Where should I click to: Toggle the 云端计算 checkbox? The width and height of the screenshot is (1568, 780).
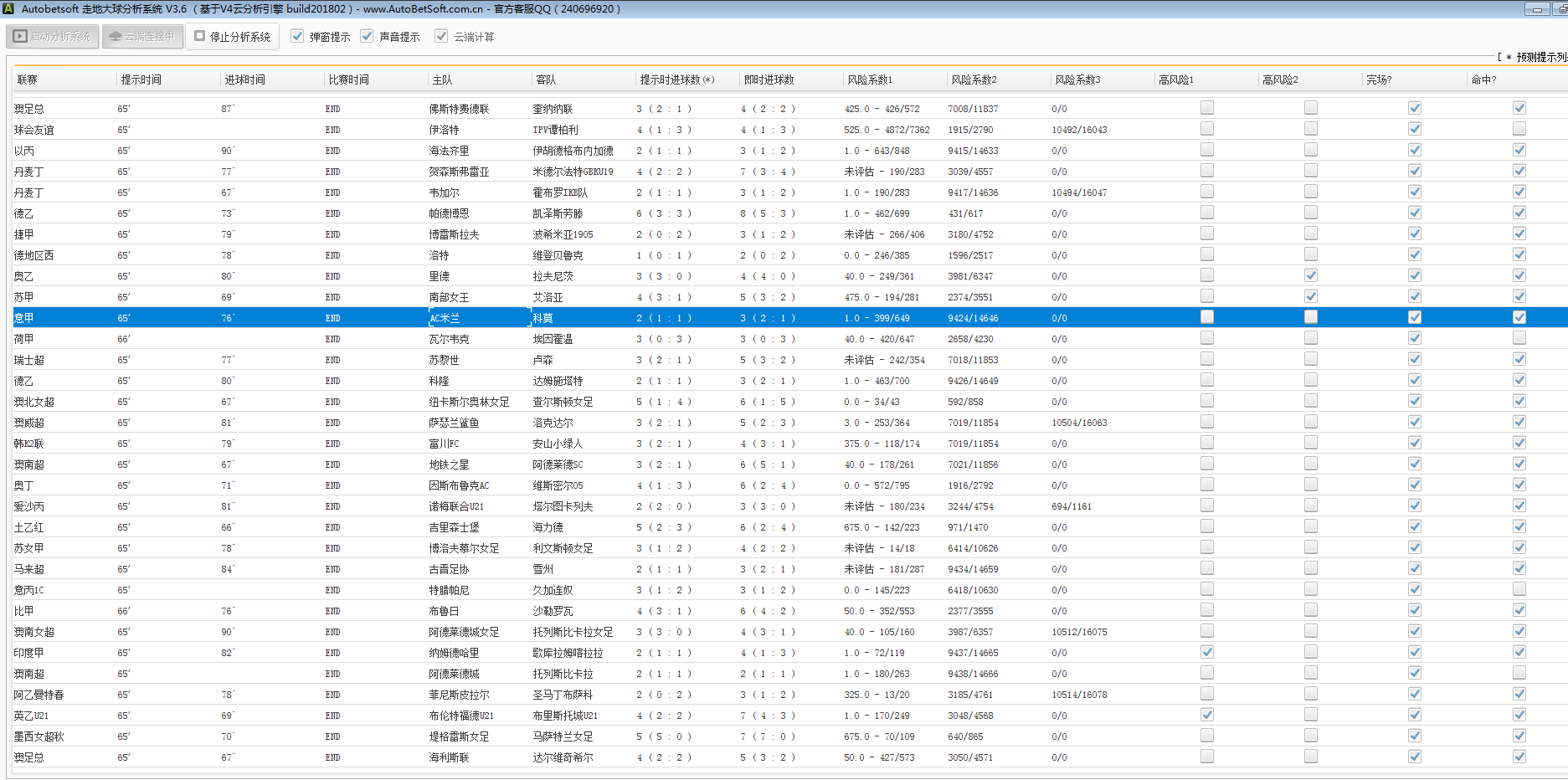point(441,36)
